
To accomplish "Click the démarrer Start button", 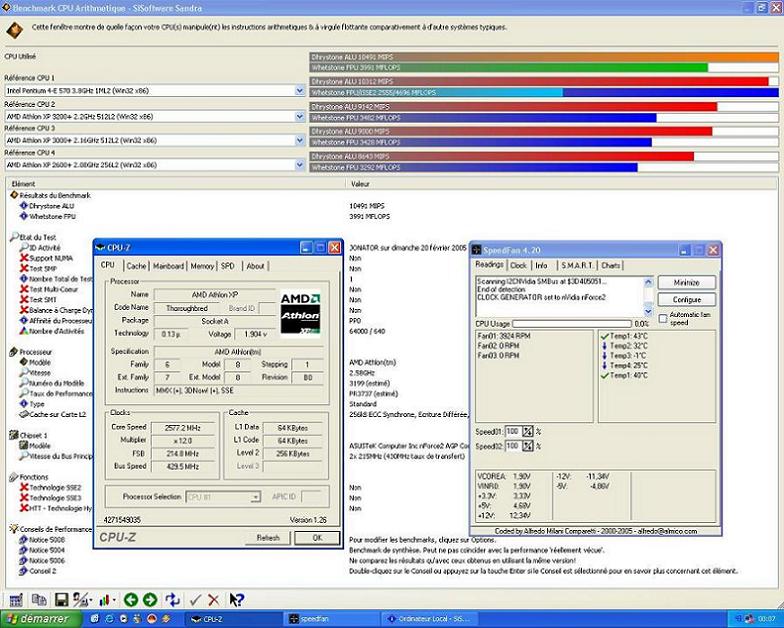I will 41,619.
